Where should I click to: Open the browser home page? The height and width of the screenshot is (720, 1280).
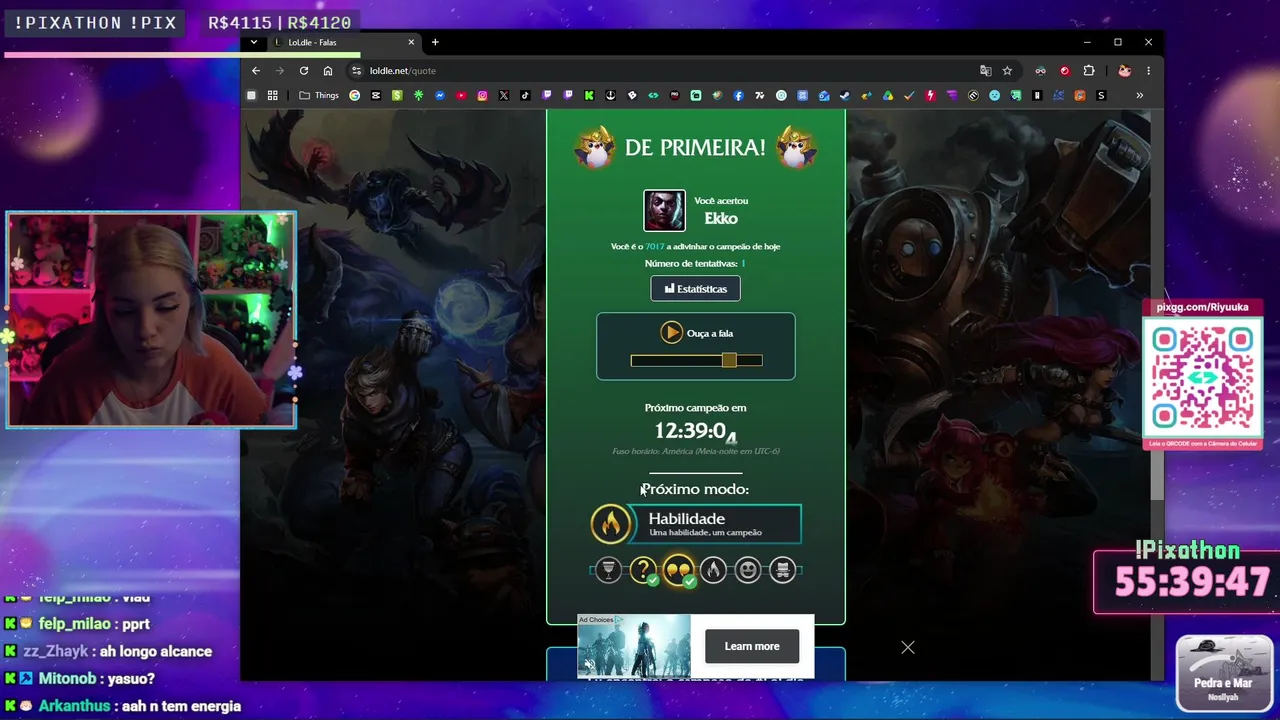(328, 71)
